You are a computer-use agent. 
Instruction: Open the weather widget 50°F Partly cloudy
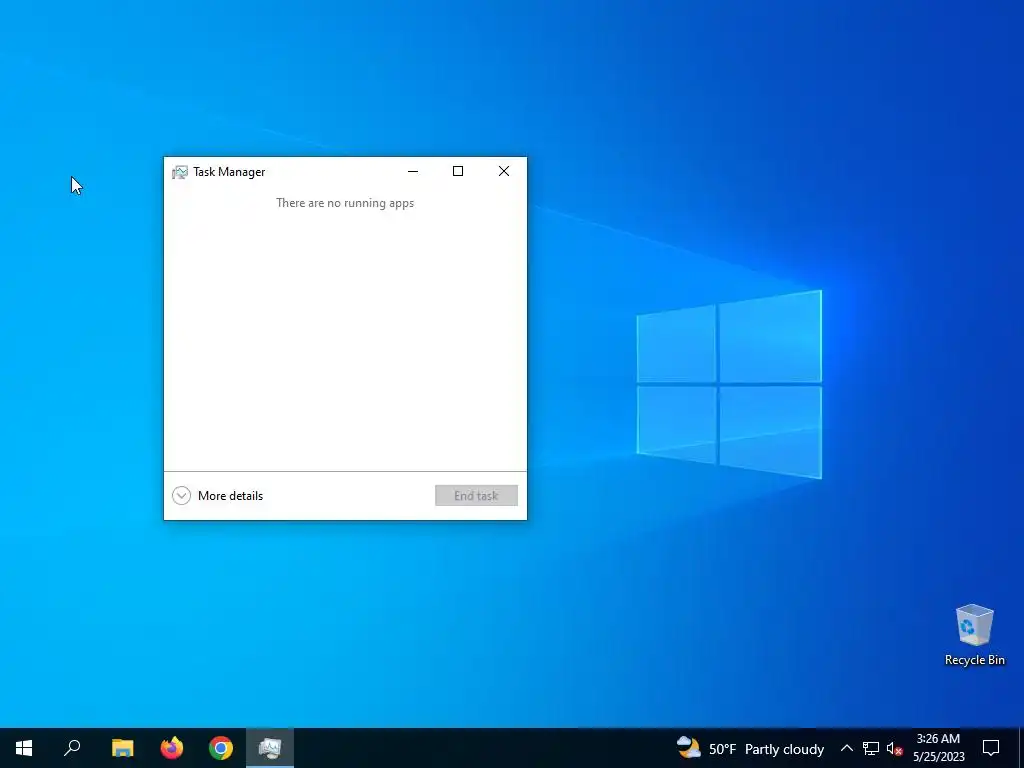750,748
